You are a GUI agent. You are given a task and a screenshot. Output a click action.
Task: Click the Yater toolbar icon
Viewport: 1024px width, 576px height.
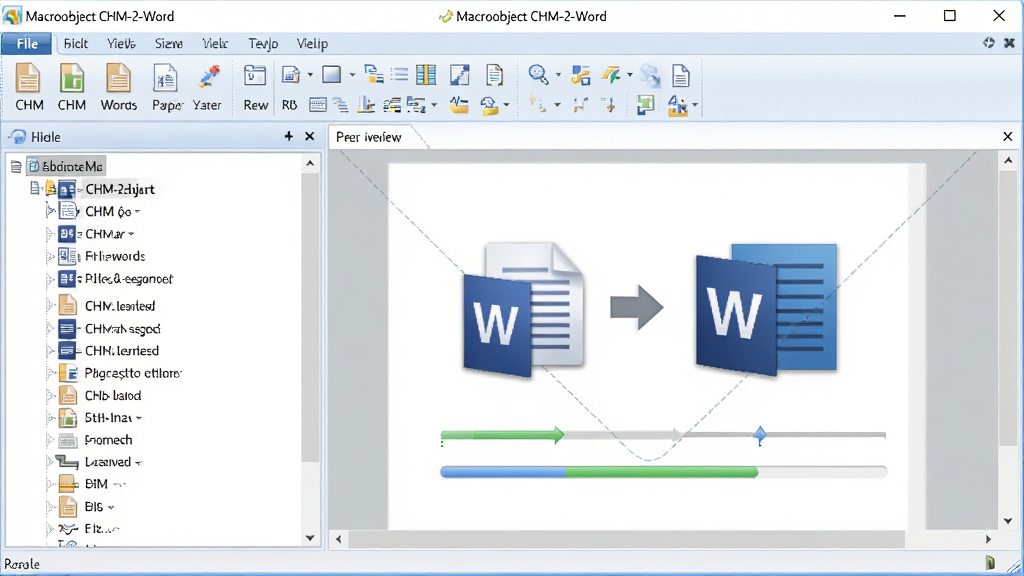(x=208, y=87)
